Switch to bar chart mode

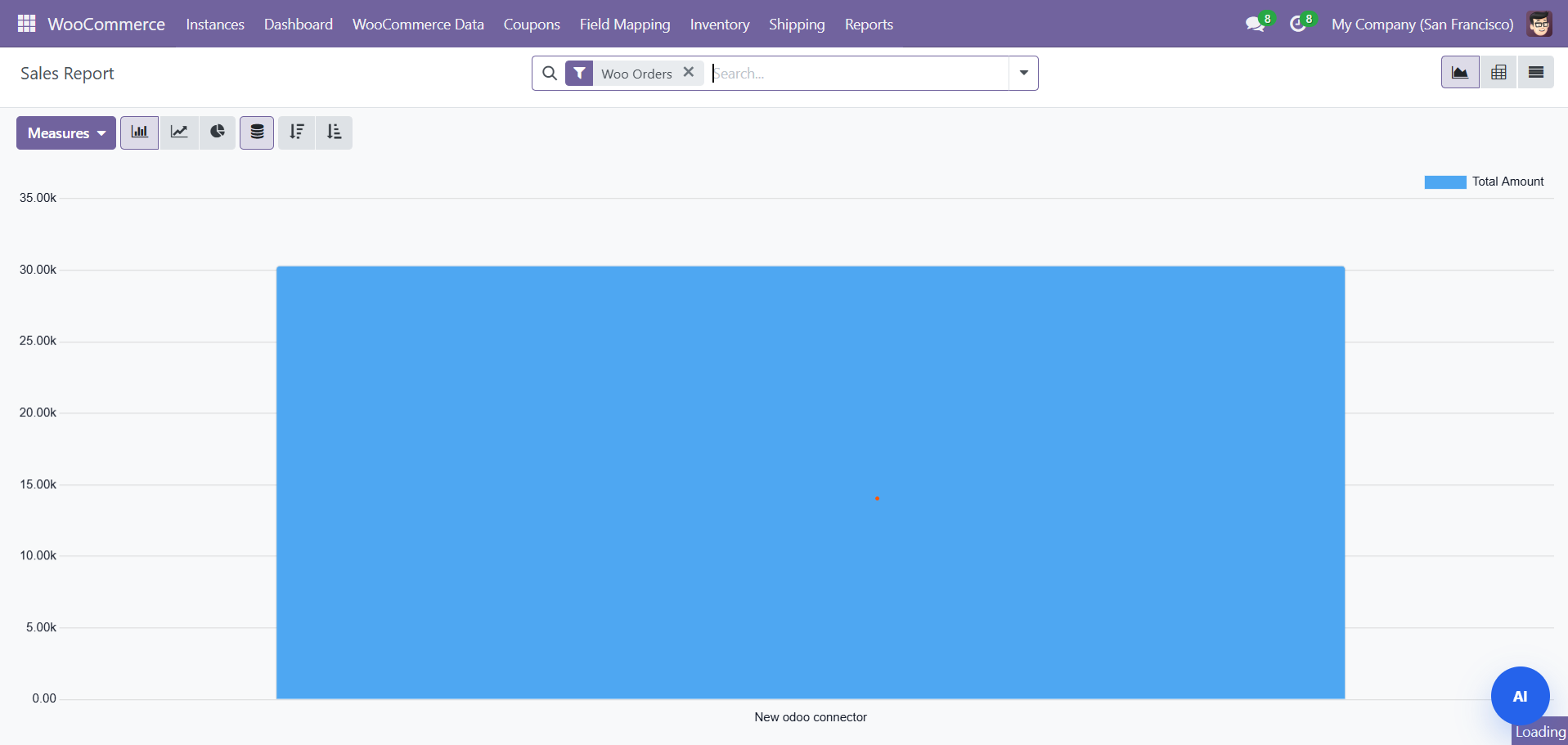[140, 132]
